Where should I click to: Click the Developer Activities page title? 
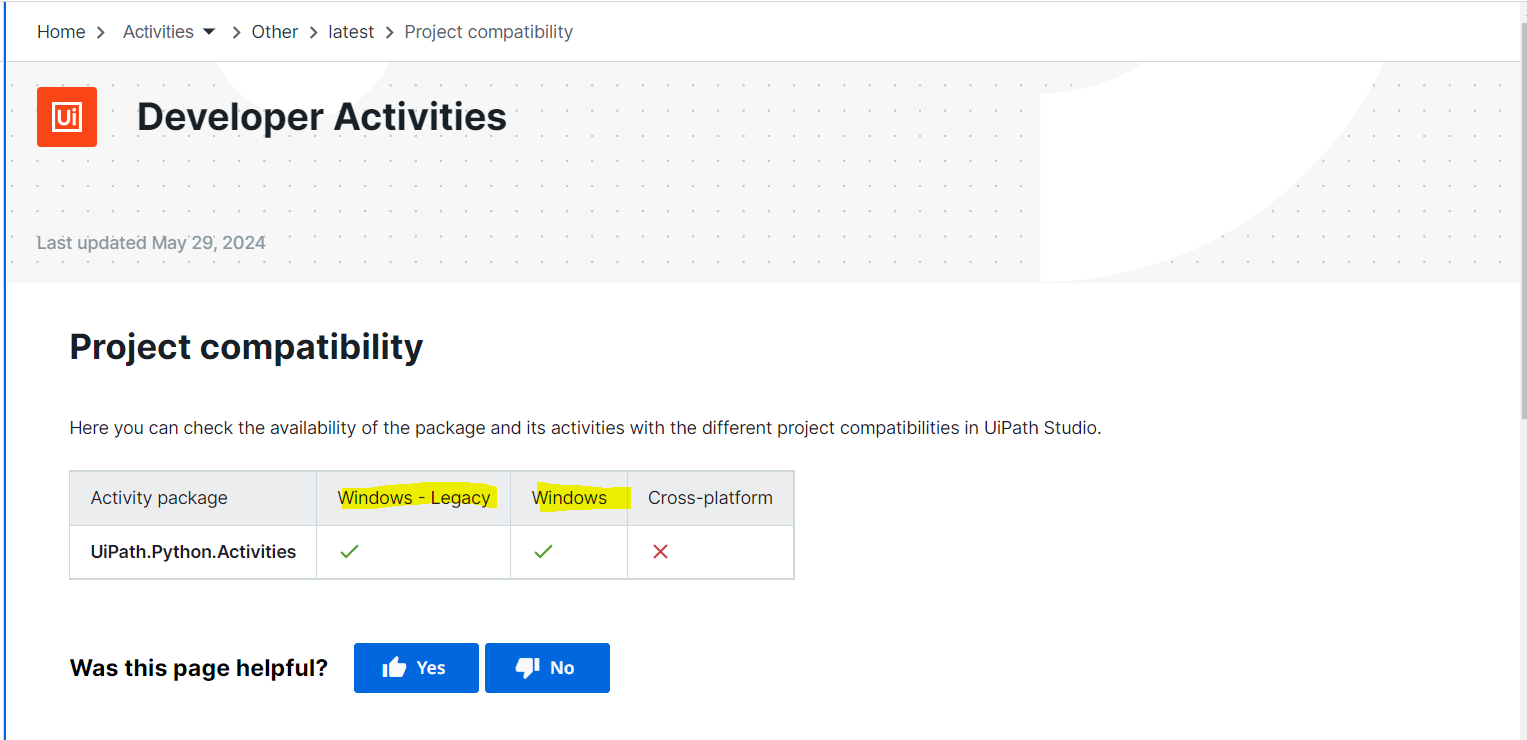click(x=322, y=117)
